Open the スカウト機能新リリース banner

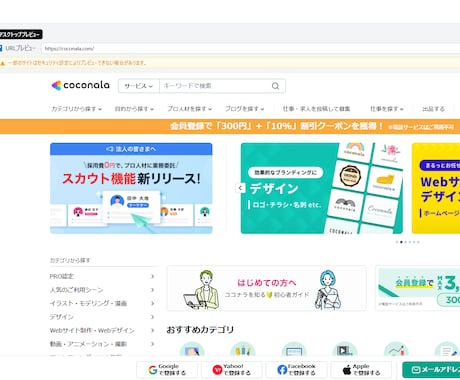[131, 188]
